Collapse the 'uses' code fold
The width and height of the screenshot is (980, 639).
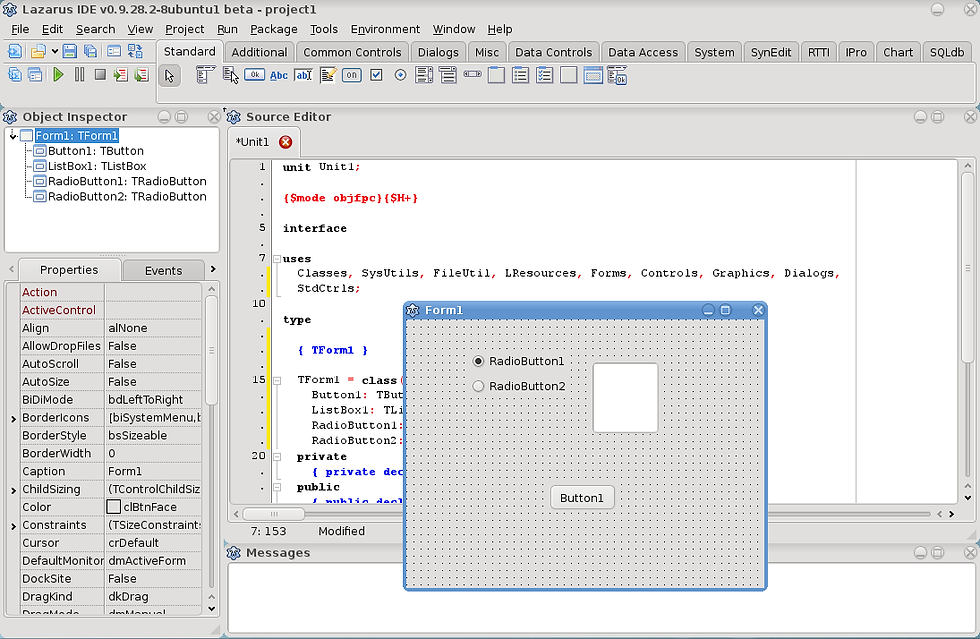[x=277, y=258]
